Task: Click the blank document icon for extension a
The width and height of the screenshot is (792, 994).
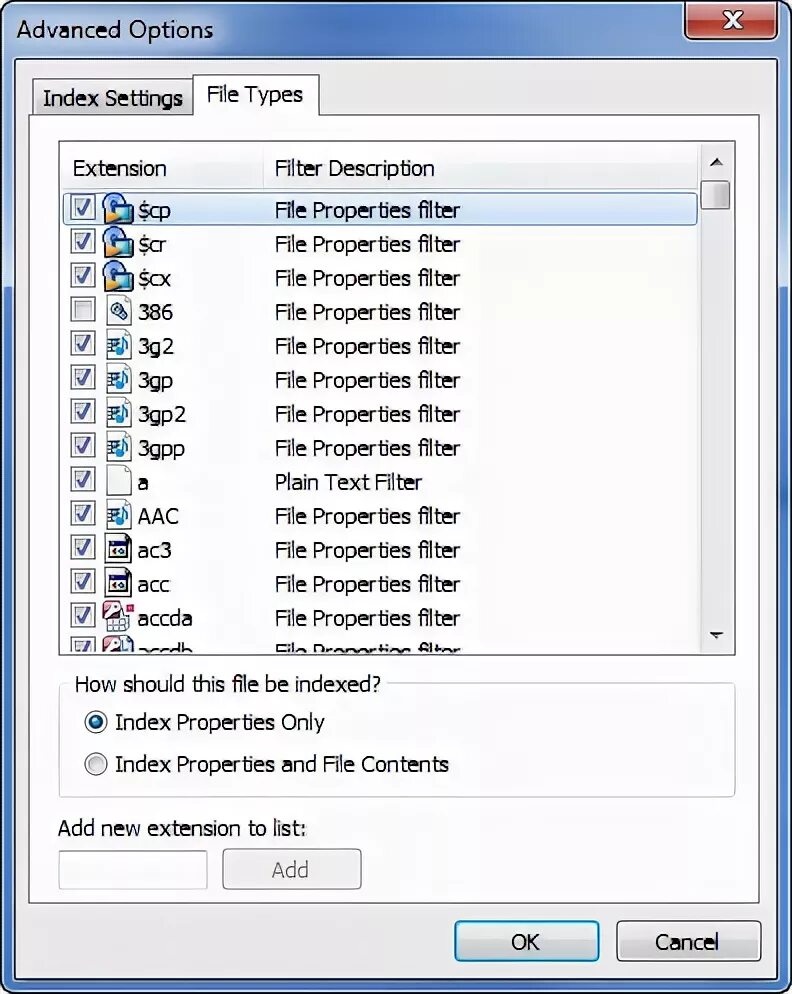Action: click(x=119, y=481)
